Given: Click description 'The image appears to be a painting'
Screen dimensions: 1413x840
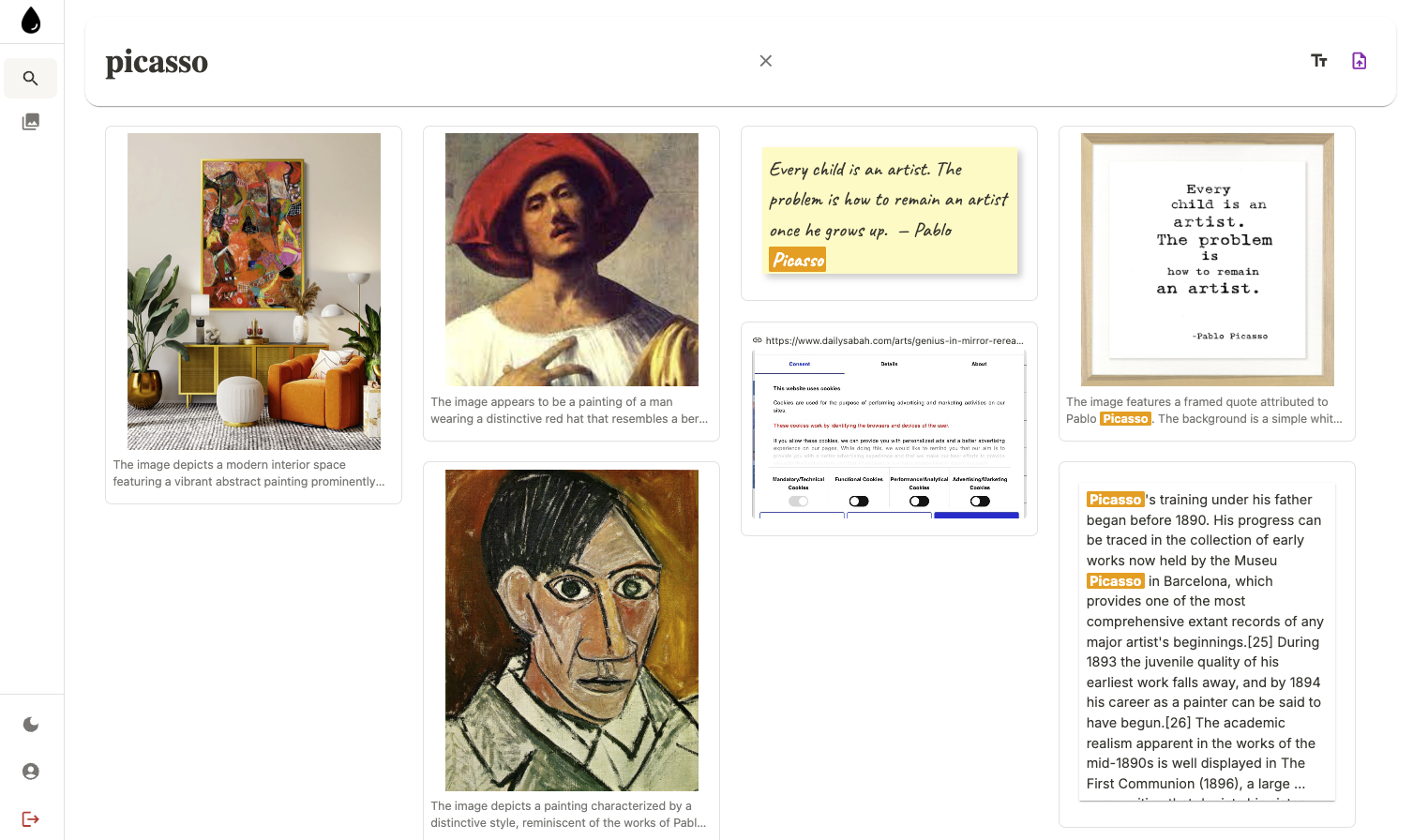Looking at the screenshot, I should click(x=569, y=411).
